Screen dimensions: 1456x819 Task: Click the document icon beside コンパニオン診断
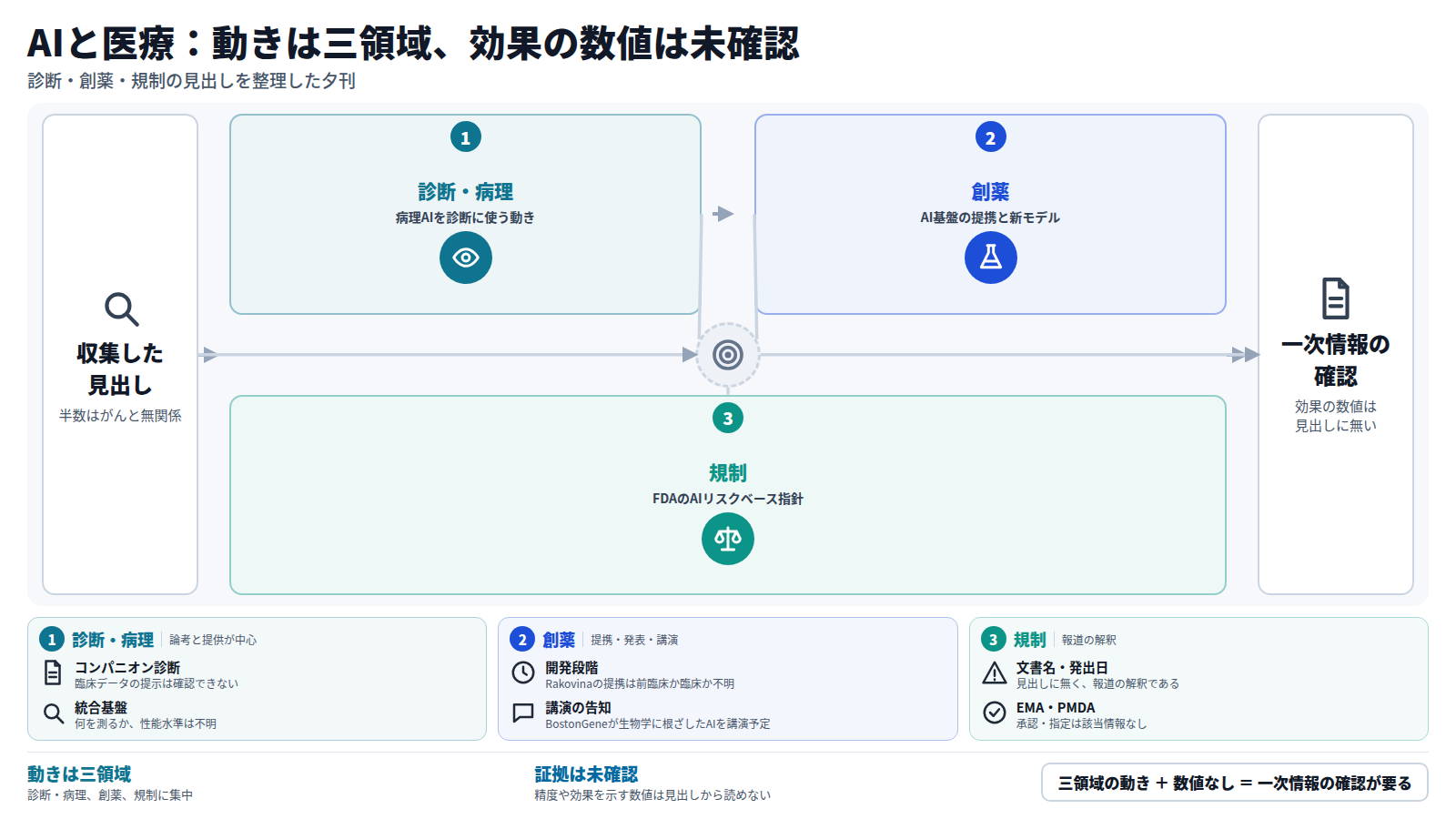[53, 672]
